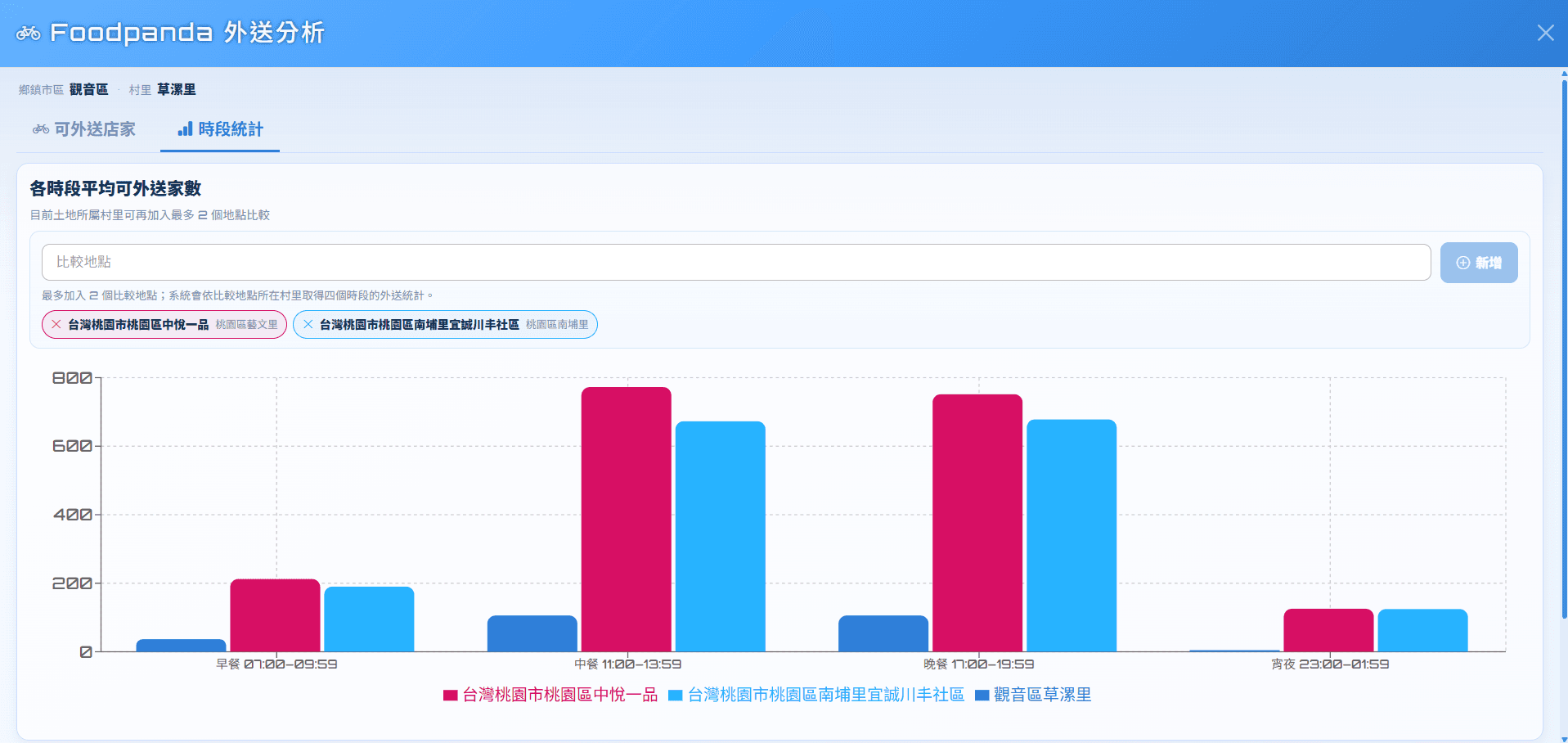Screen dimensions: 1568x743
Task: Click the 台灣桃園市桃園區南埔里宜誠川丰社區 chip label
Action: click(x=420, y=325)
